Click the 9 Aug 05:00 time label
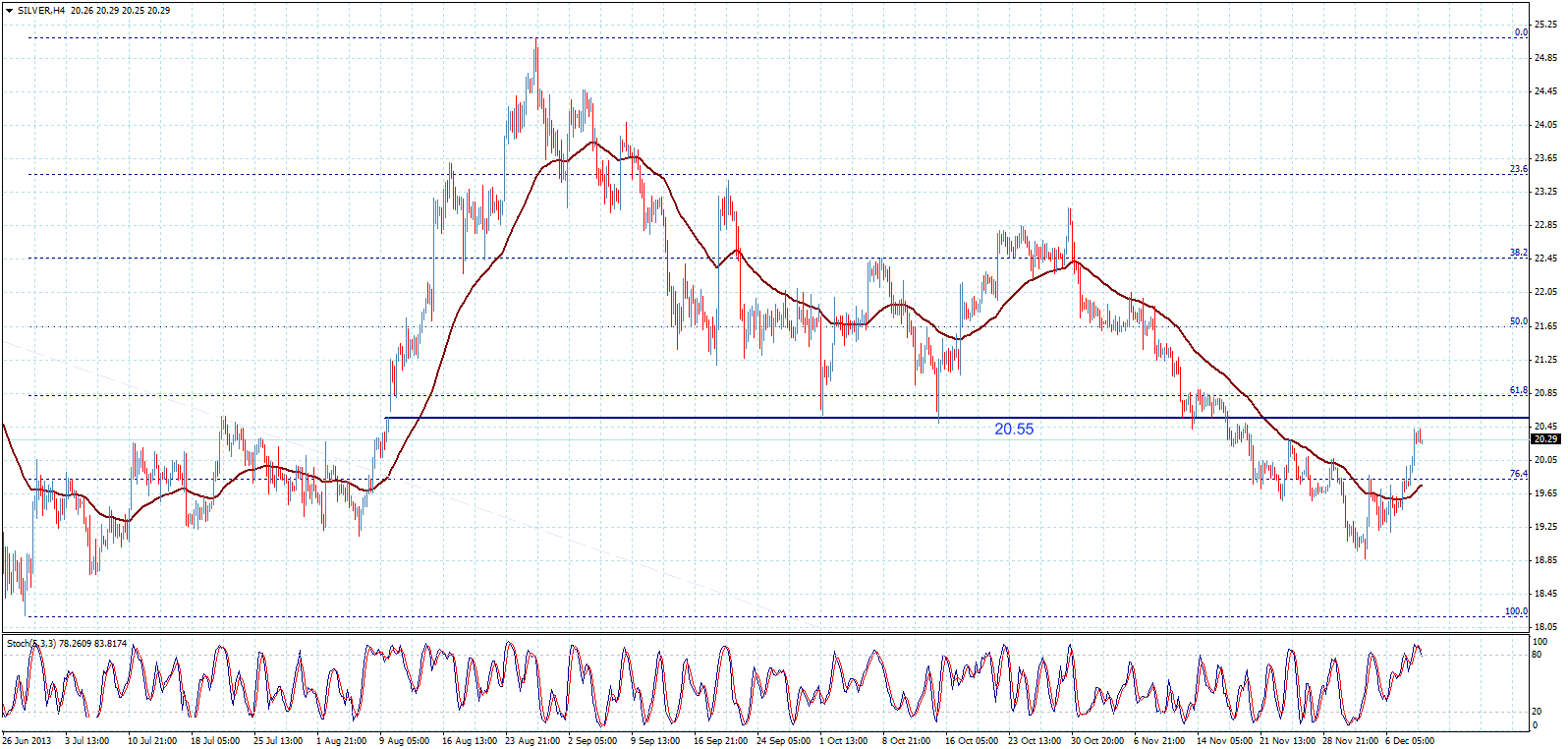Image resolution: width=1568 pixels, height=749 pixels. (405, 741)
